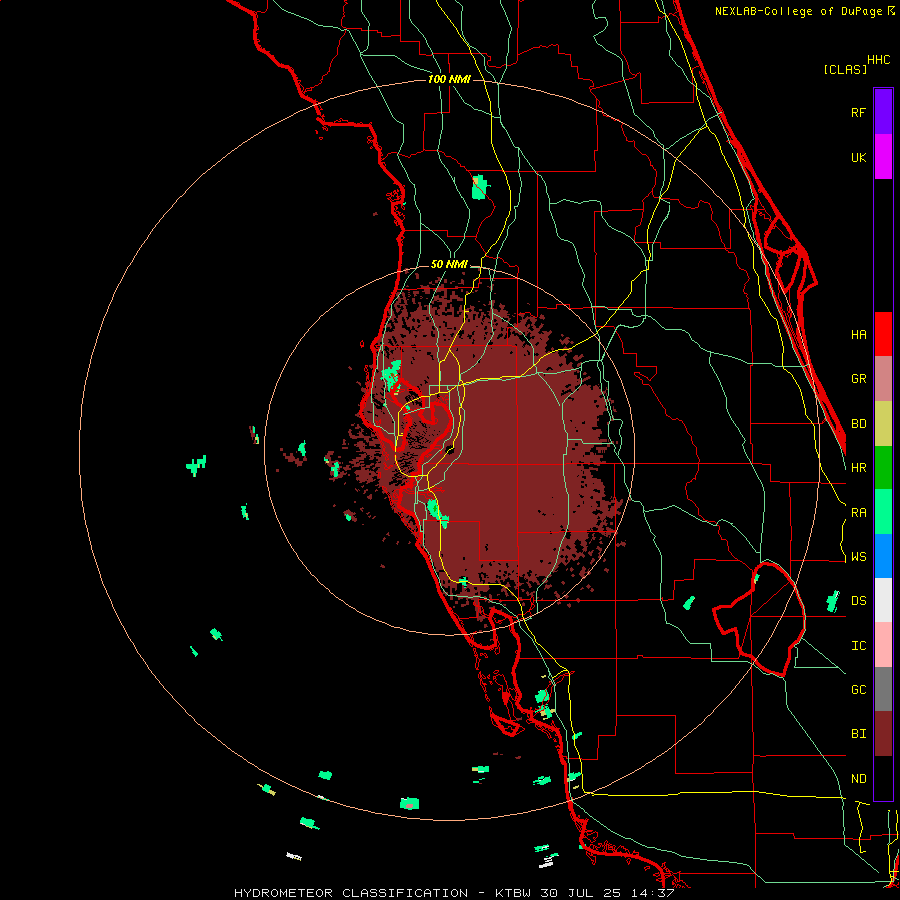
Task: Click the "HA" legend label
Action: tap(859, 335)
